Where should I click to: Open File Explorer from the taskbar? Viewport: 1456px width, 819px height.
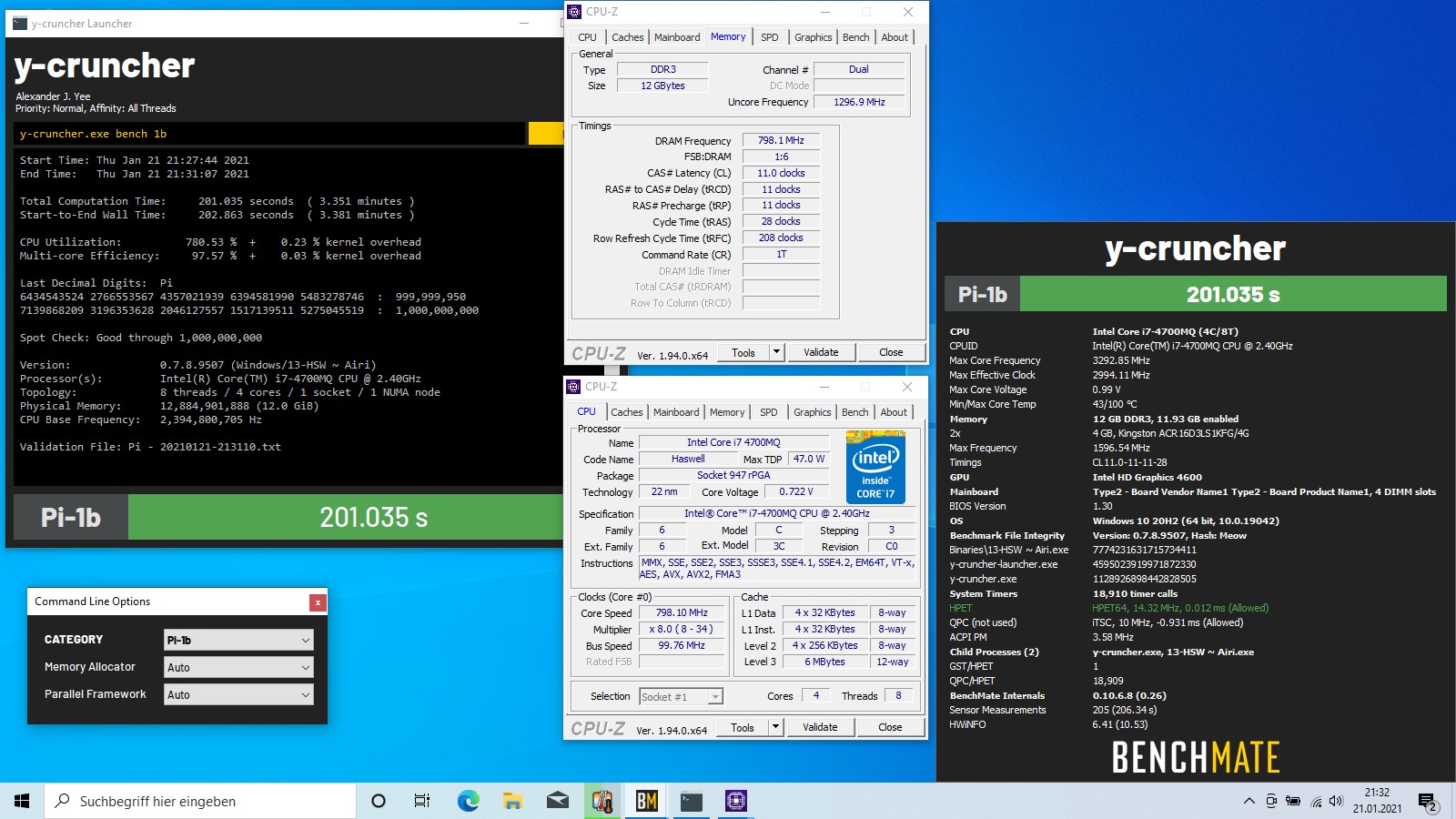pyautogui.click(x=512, y=801)
